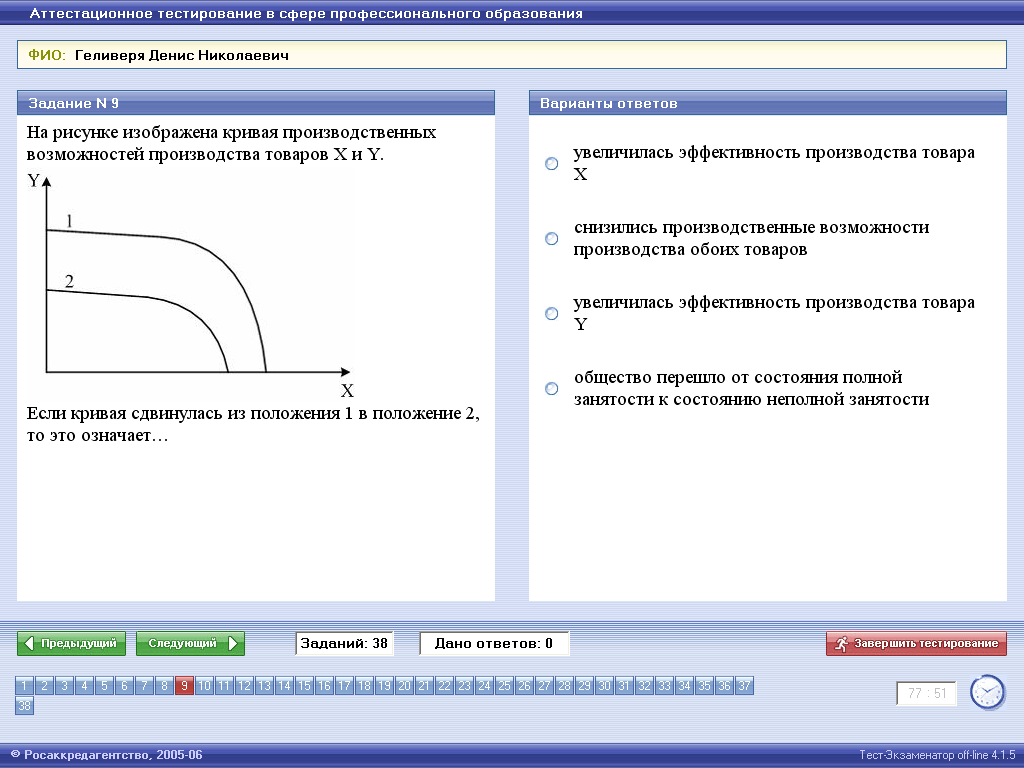This screenshot has width=1024, height=768.
Task: Jump to question 37
Action: 744,686
